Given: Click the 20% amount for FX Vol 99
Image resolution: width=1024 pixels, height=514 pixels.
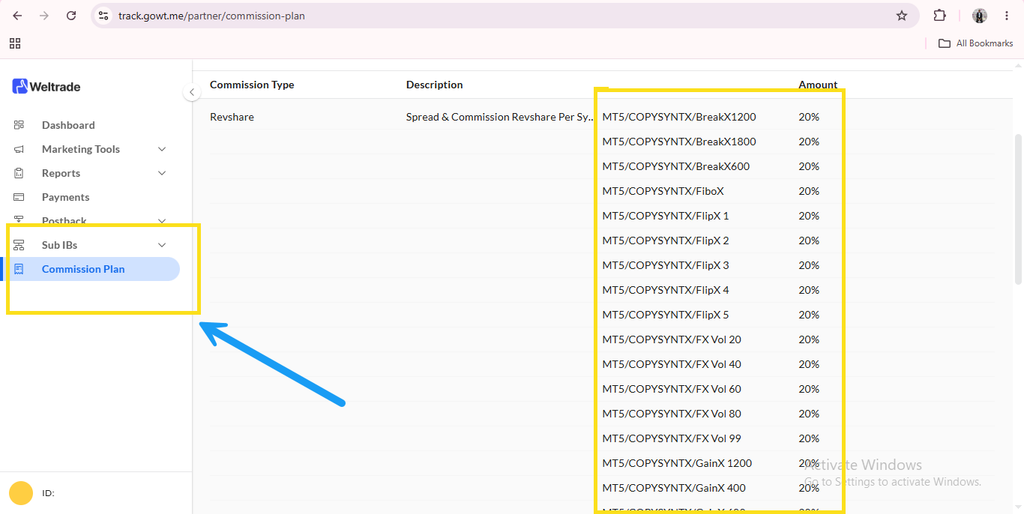Looking at the screenshot, I should pos(808,438).
